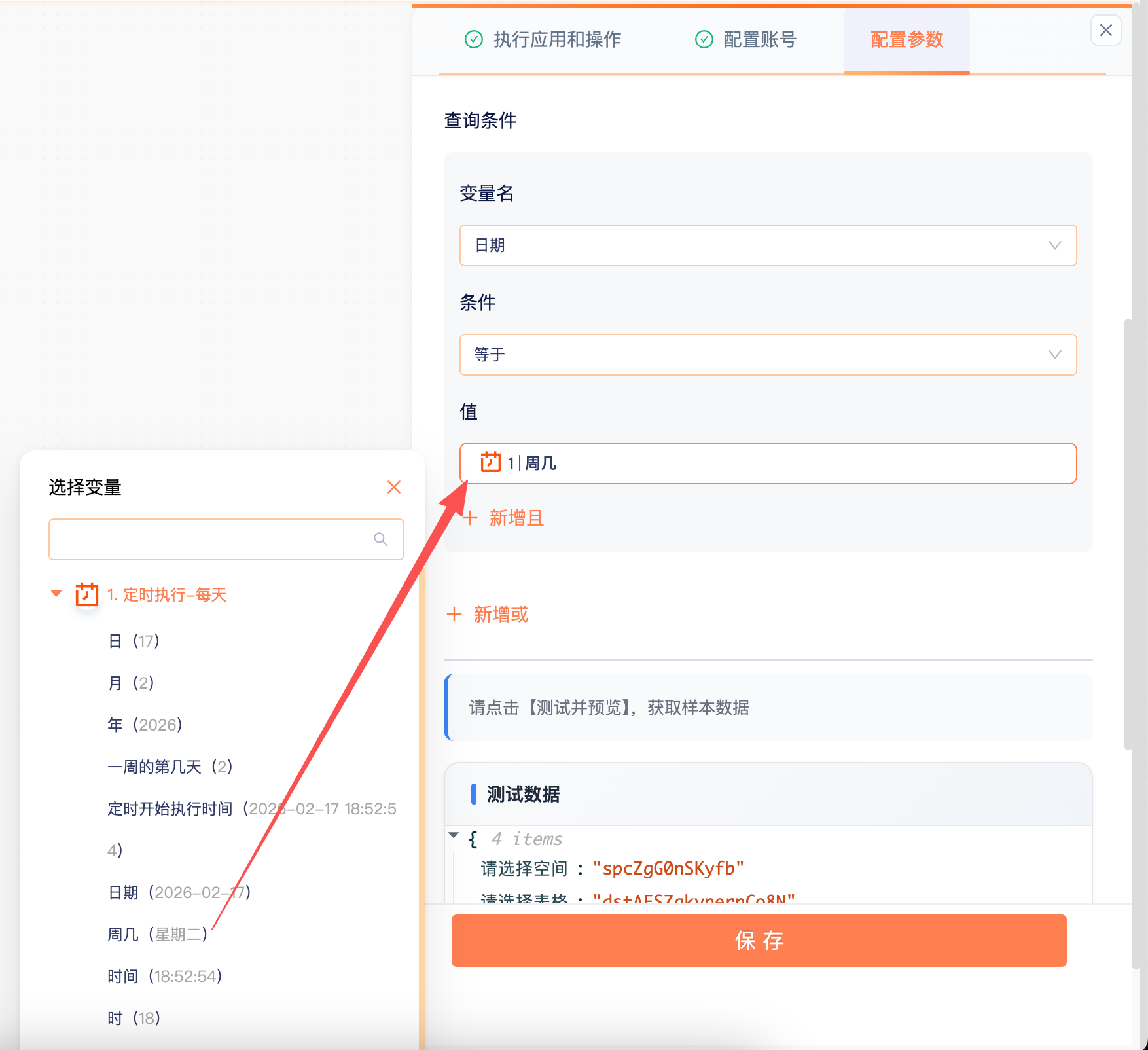
Task: Click the "4 items" JSON summary
Action: [x=527, y=839]
